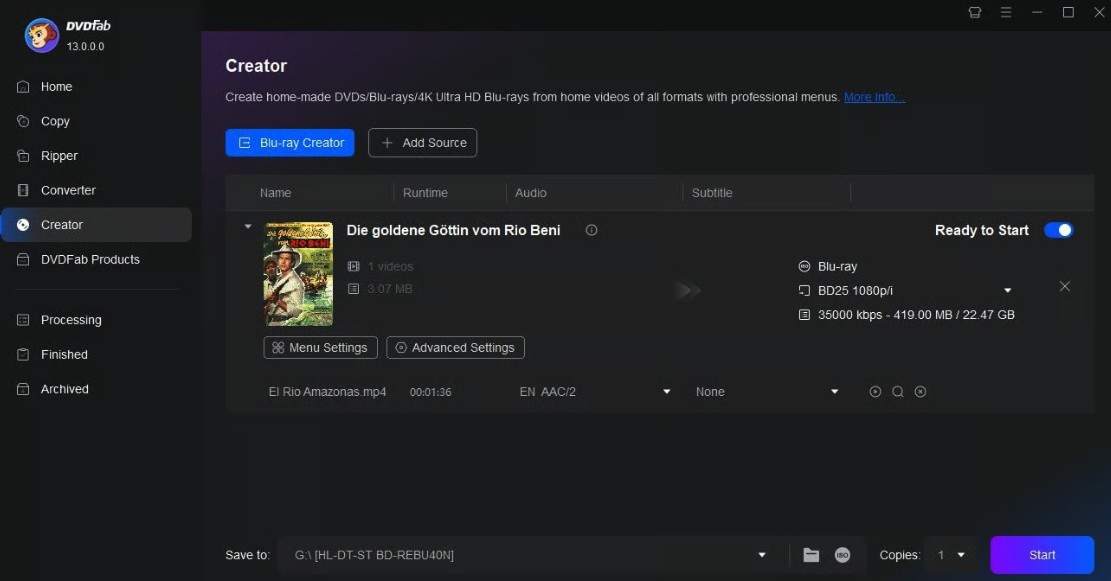Select ISO image output icon
Viewport: 1111px width, 581px height.
[842, 555]
